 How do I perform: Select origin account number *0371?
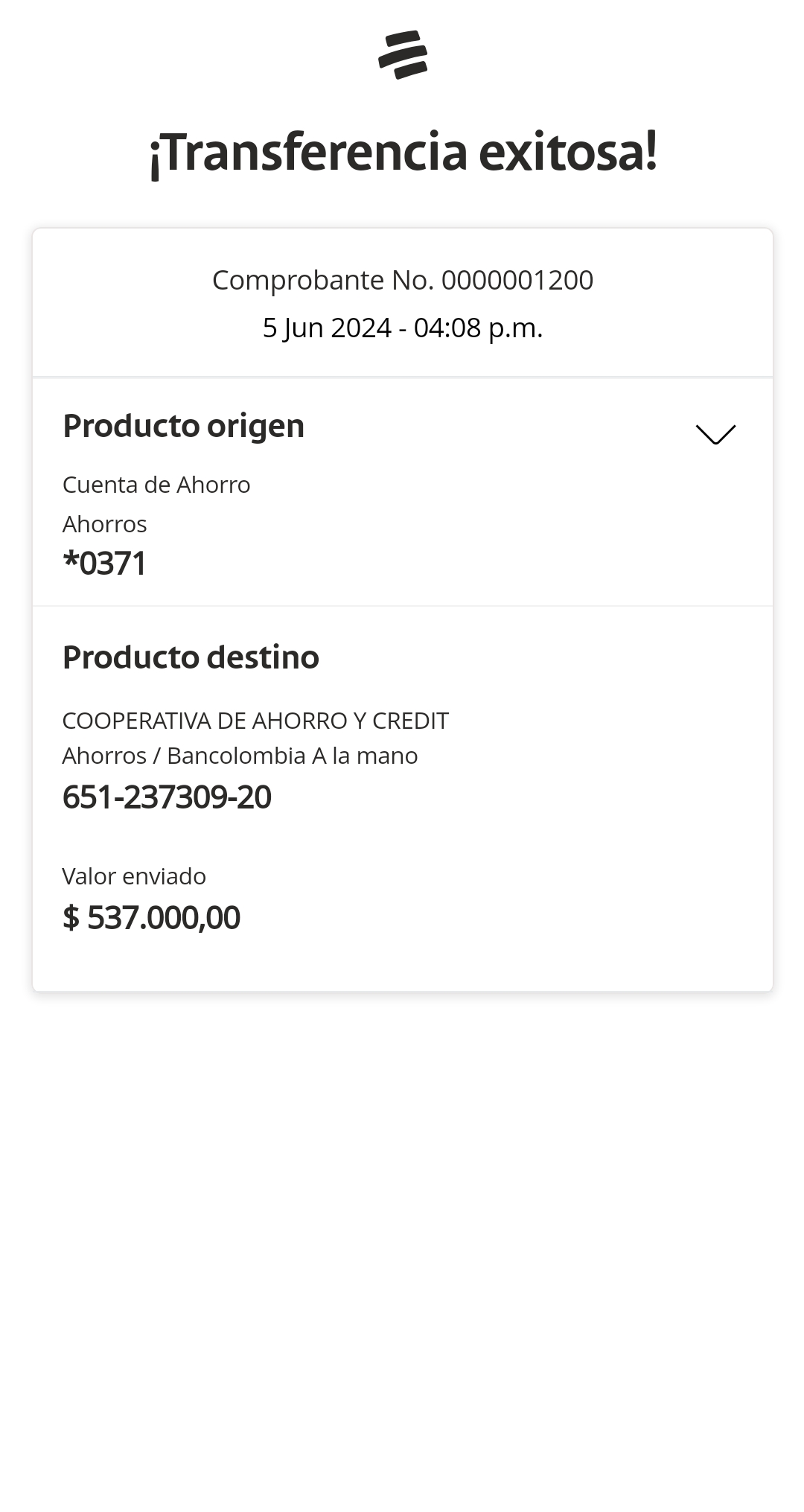point(104,563)
